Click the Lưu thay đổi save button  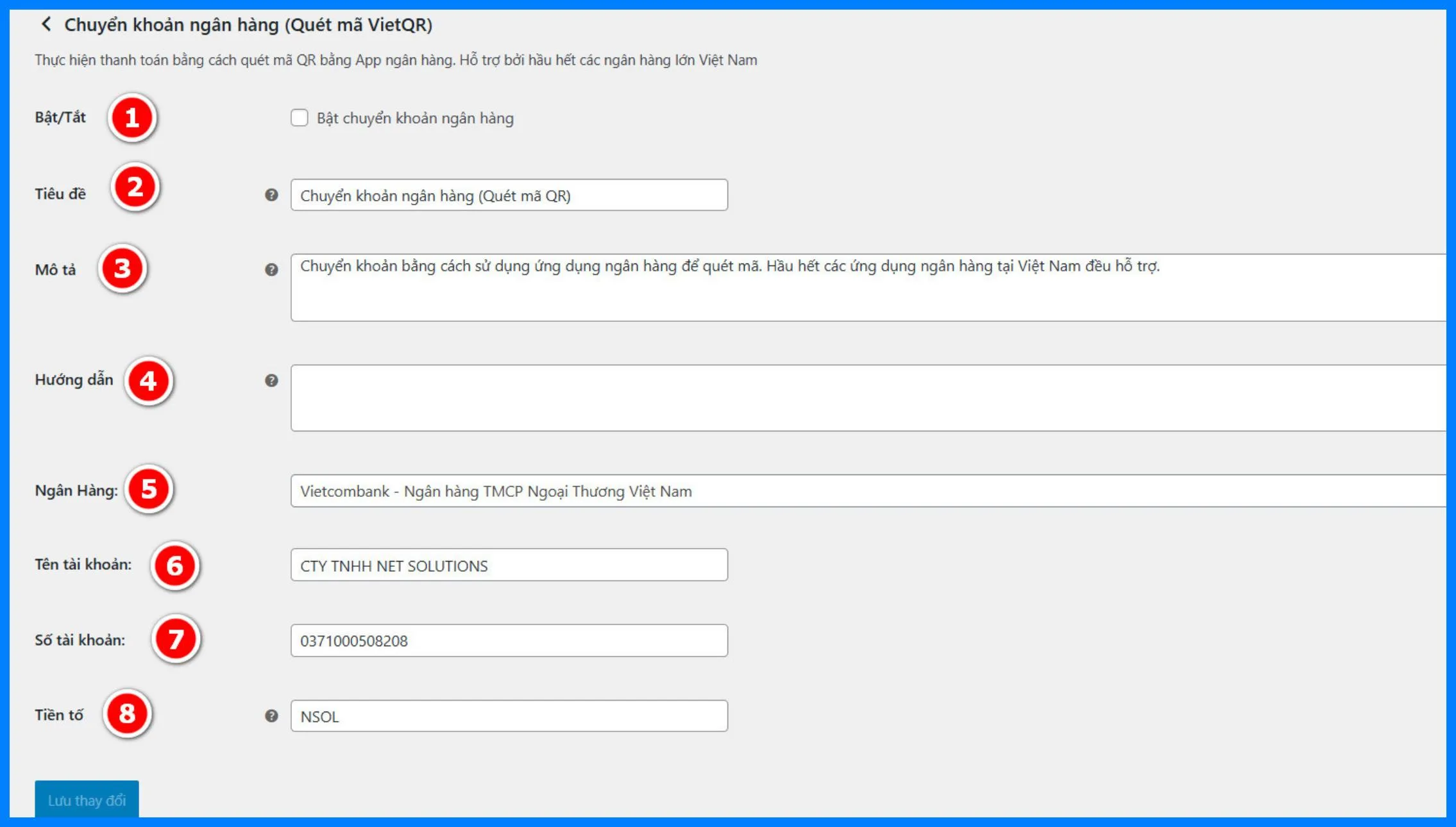(x=87, y=800)
